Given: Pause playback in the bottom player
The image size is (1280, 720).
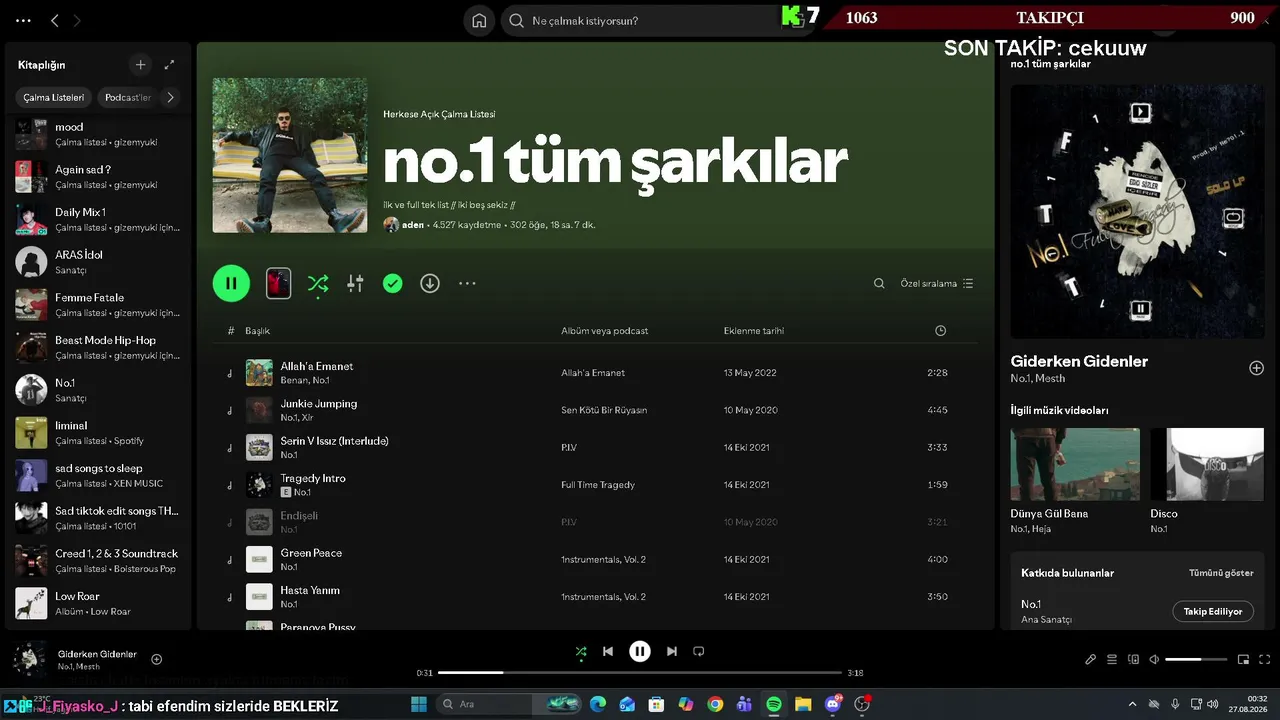Looking at the screenshot, I should pyautogui.click(x=640, y=652).
